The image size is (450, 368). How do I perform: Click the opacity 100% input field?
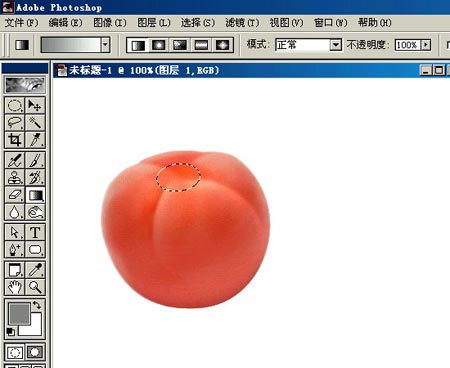click(408, 45)
